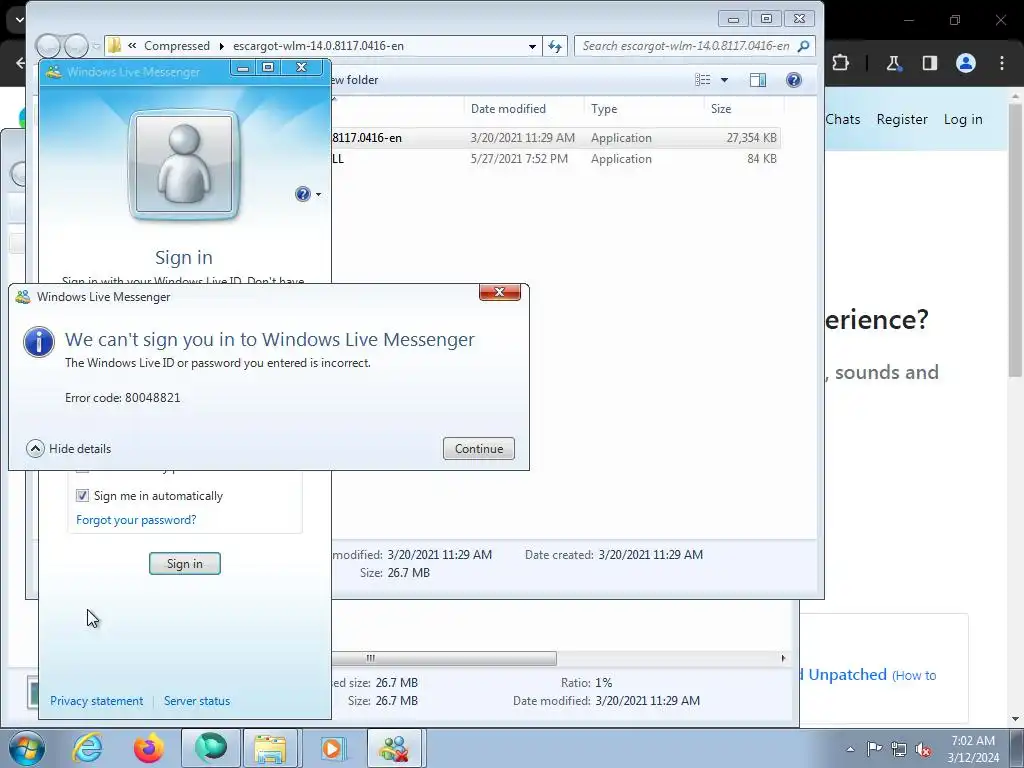Click the Explorer search magnifier icon

tap(804, 46)
